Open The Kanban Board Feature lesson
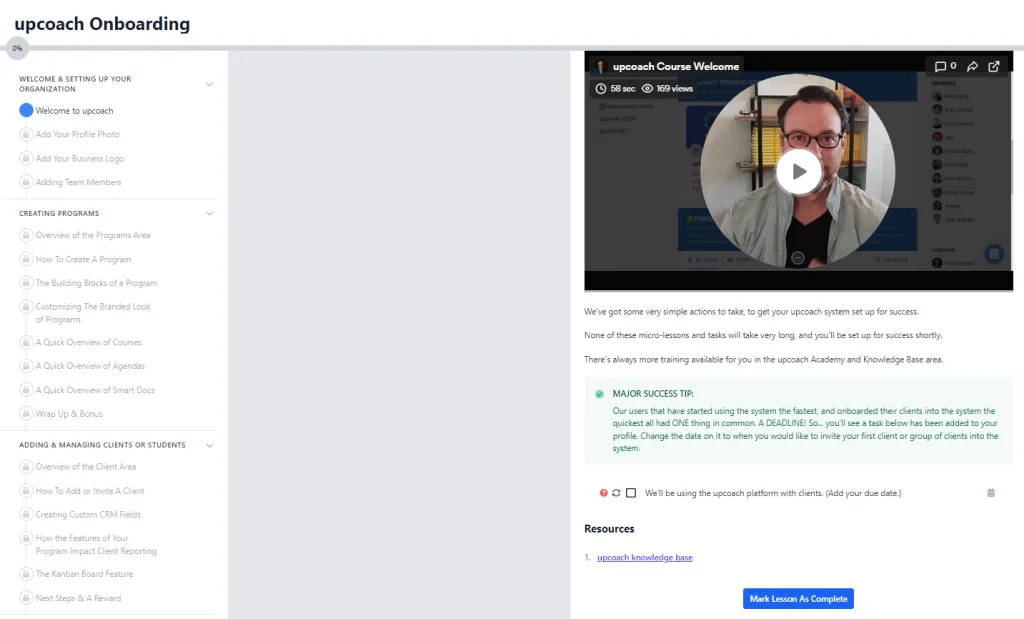 84,574
